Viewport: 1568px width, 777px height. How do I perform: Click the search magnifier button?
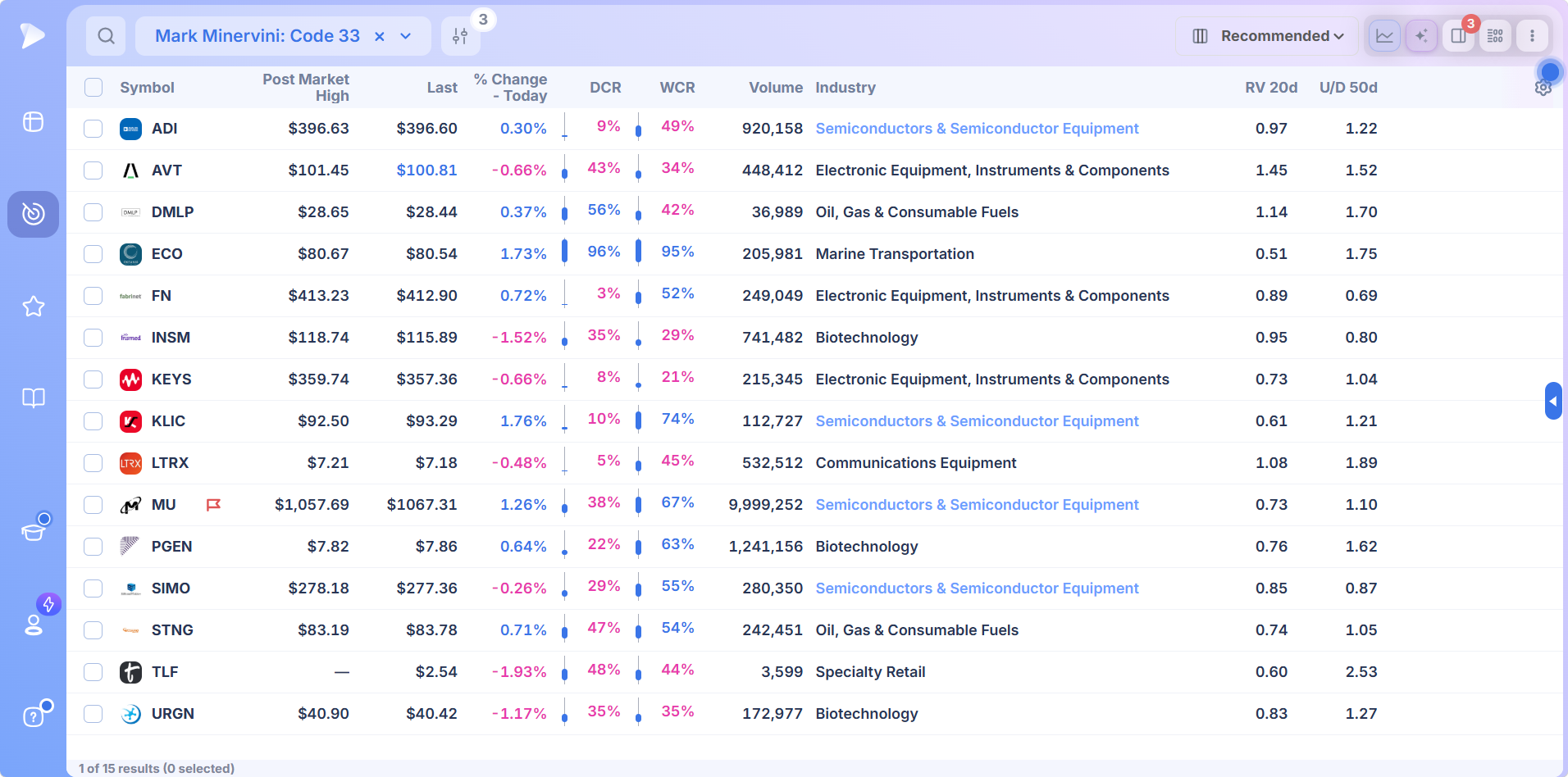tap(106, 36)
